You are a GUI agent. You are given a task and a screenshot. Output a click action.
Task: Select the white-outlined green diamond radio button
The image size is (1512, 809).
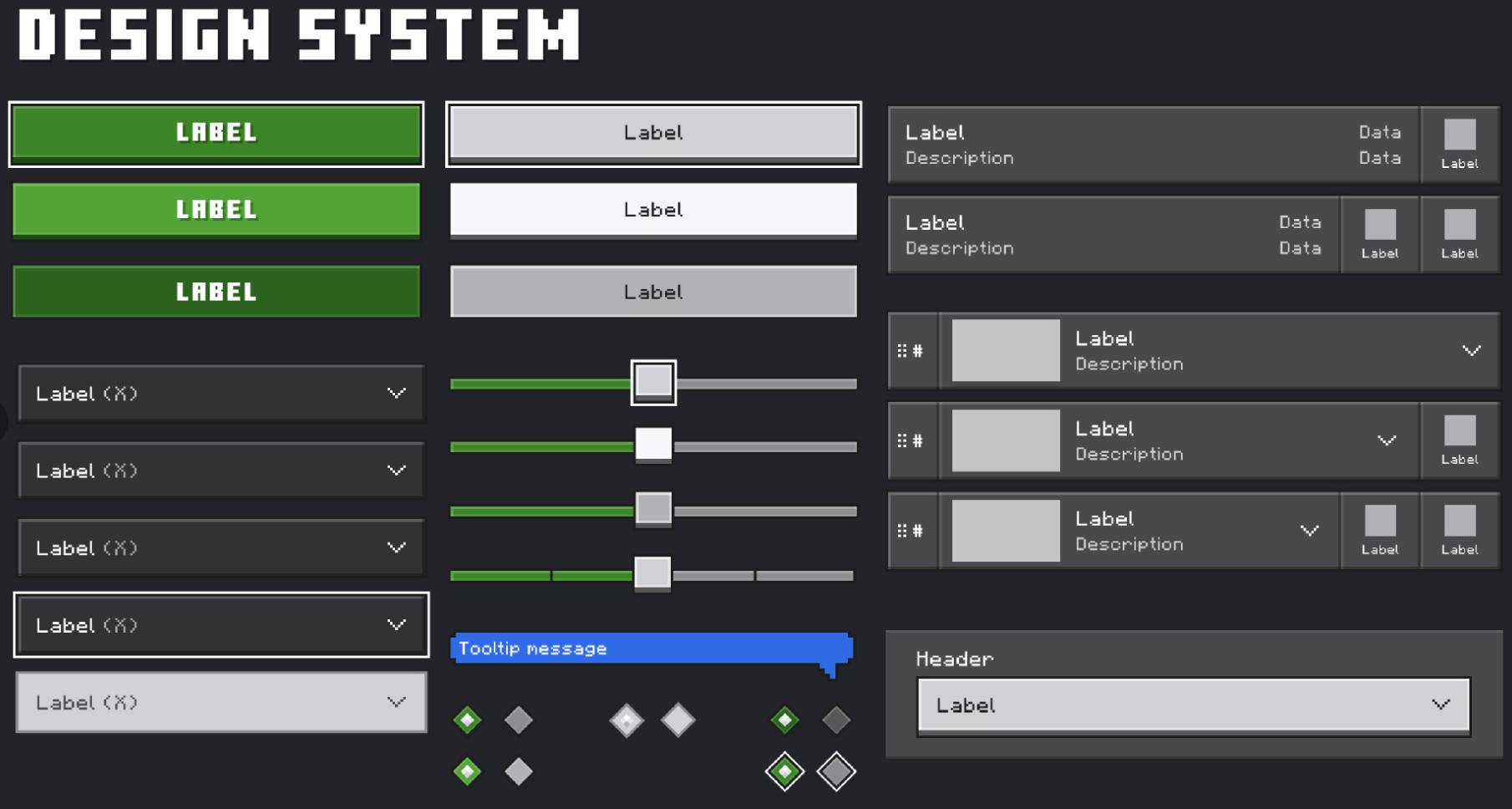click(784, 771)
